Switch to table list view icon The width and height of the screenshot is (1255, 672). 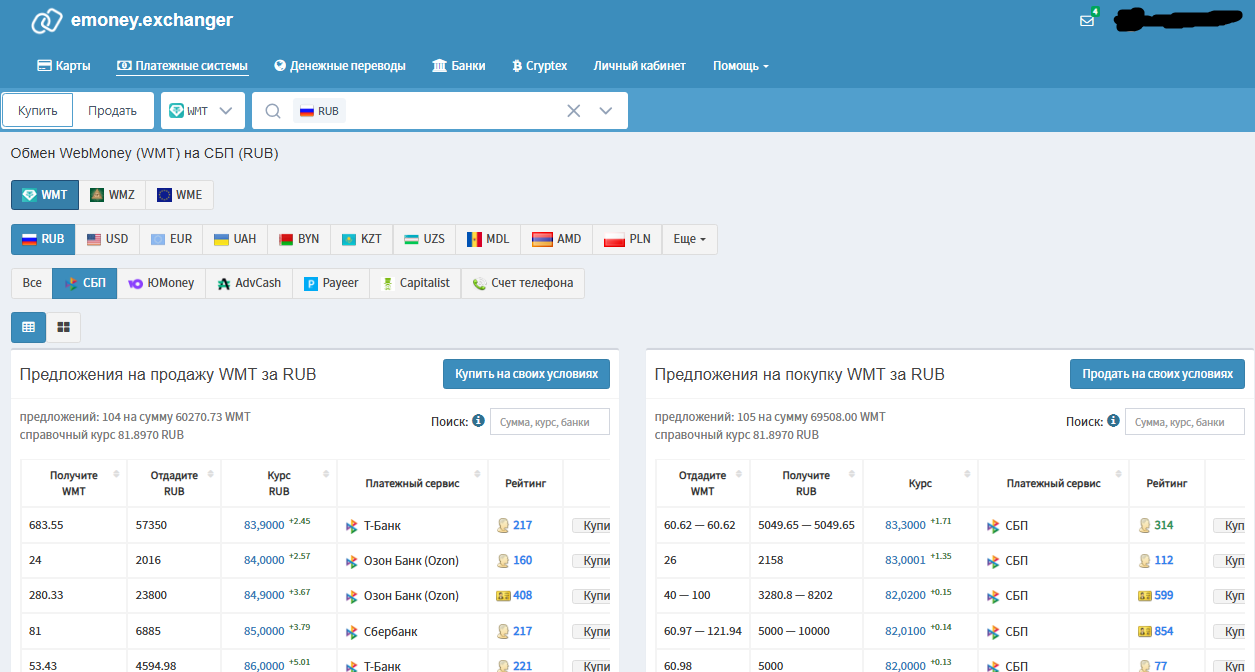28,327
